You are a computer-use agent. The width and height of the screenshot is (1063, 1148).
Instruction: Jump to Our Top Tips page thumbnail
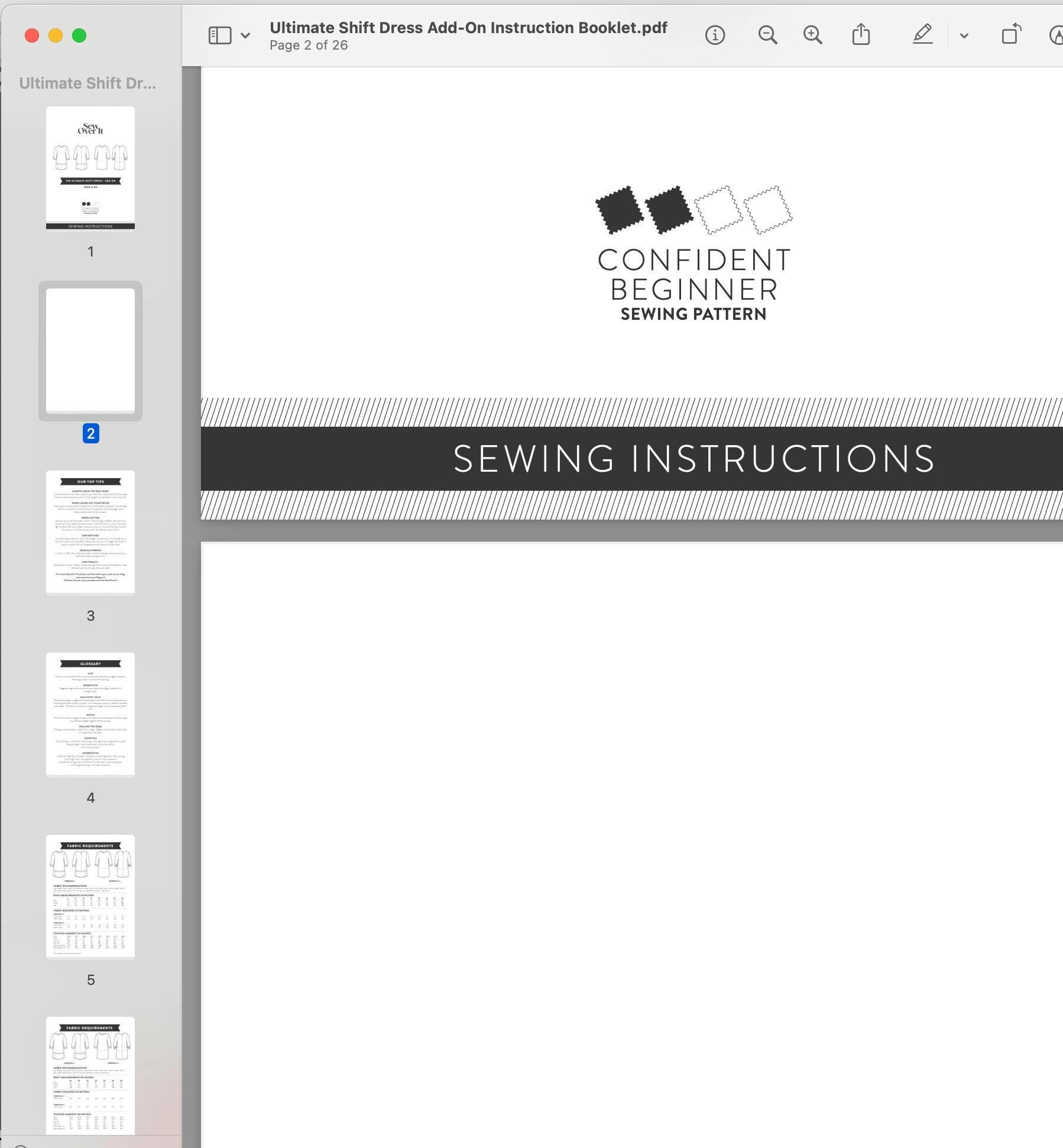click(x=90, y=532)
